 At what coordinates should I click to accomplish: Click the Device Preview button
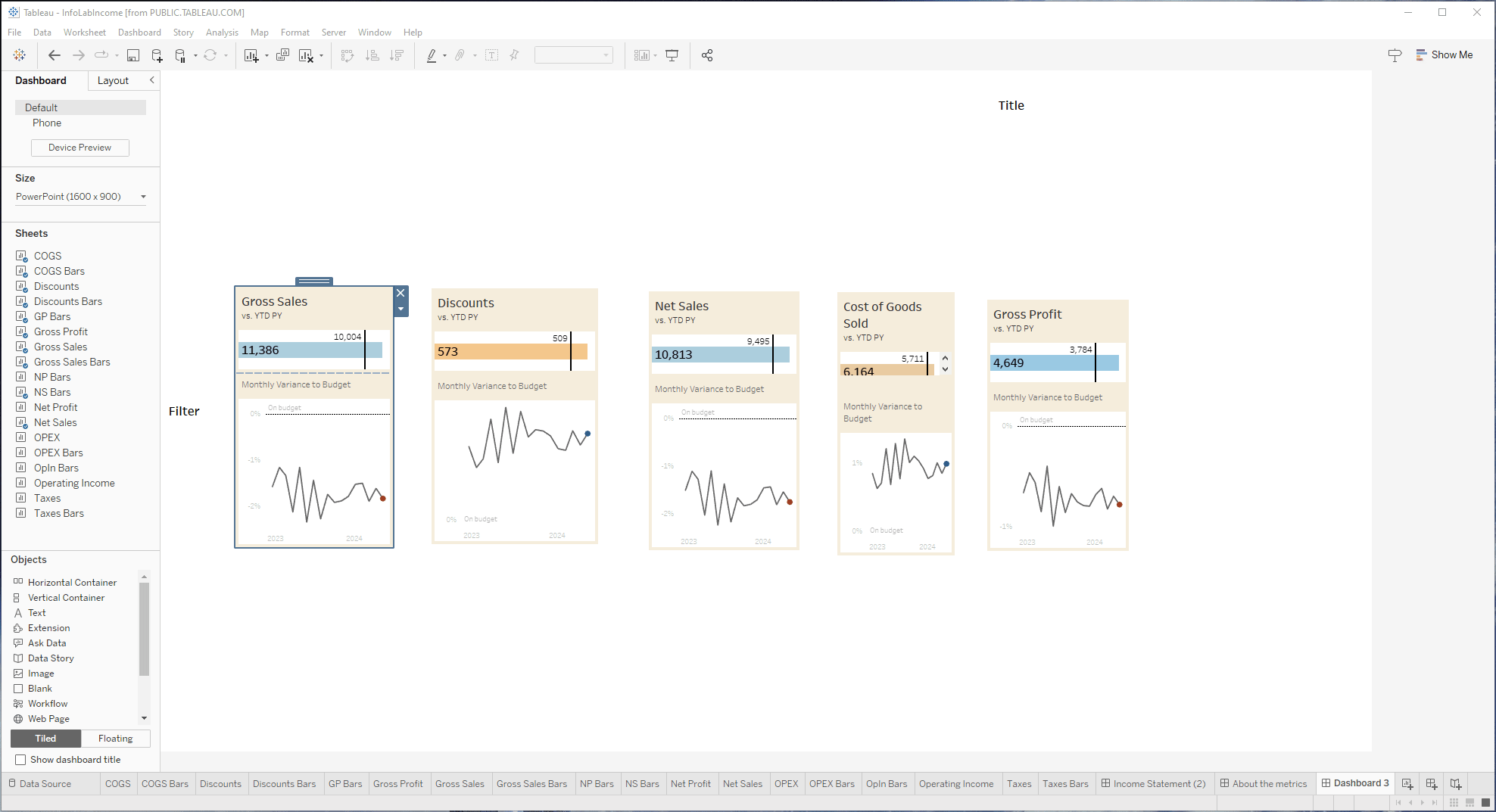tap(79, 148)
